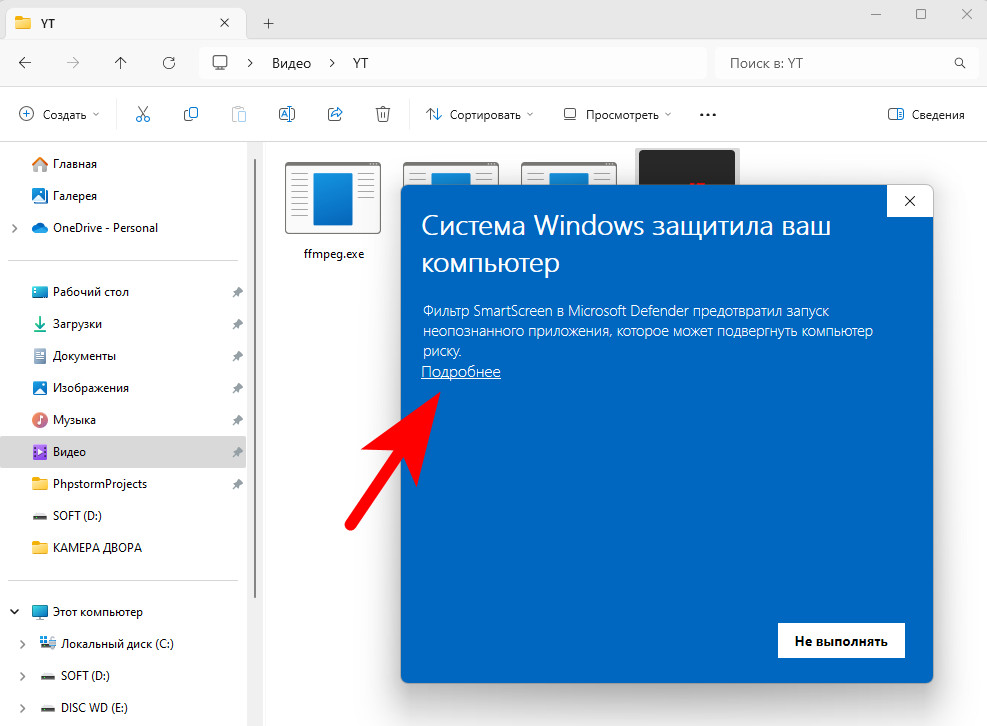Click the Rename icon in toolbar

click(x=287, y=115)
